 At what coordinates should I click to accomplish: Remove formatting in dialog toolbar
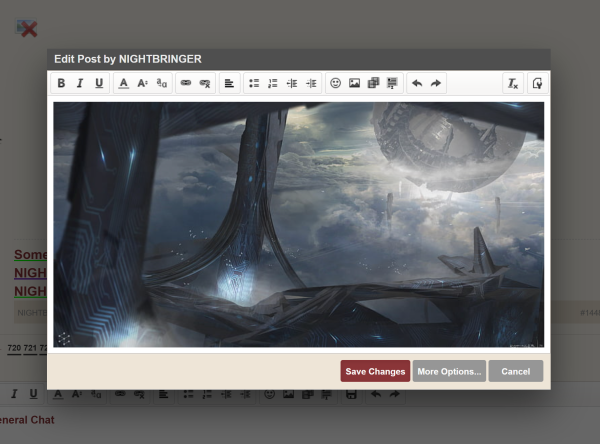513,83
